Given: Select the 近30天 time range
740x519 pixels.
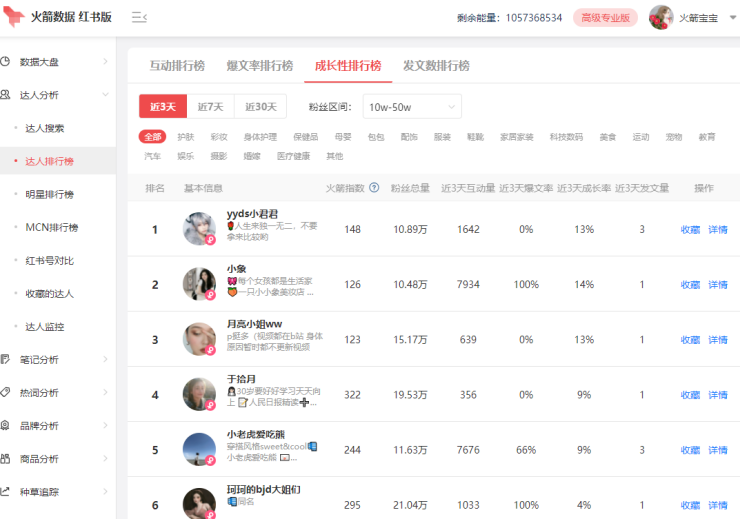Looking at the screenshot, I should pos(261,107).
